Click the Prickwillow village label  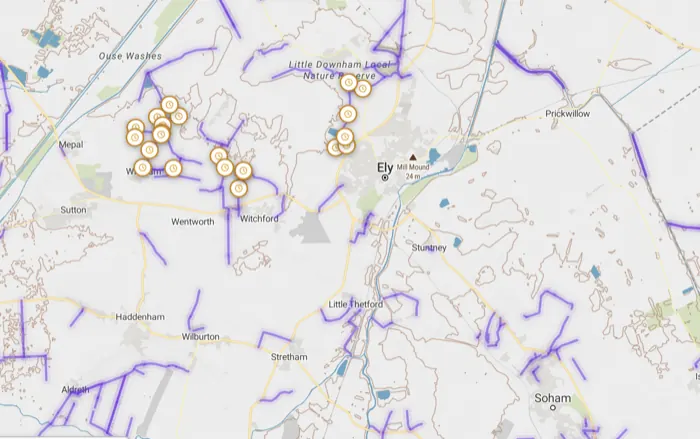(x=567, y=113)
